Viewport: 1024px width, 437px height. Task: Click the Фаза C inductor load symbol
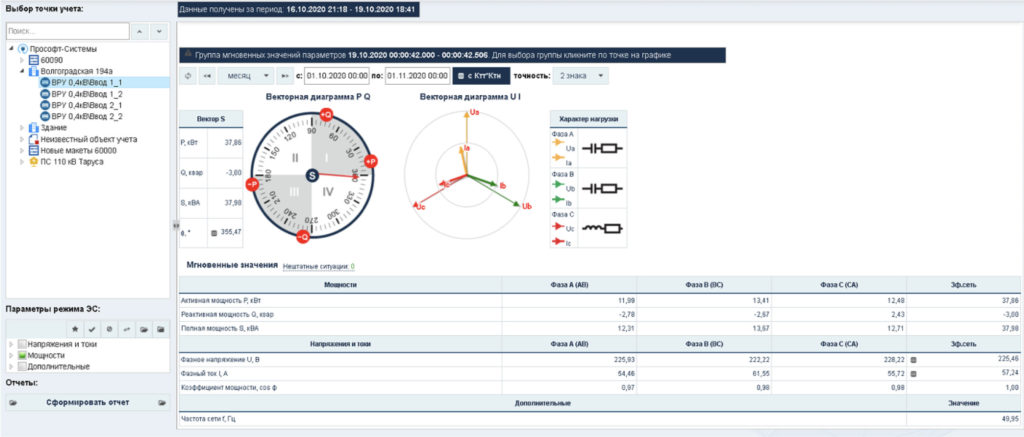601,229
